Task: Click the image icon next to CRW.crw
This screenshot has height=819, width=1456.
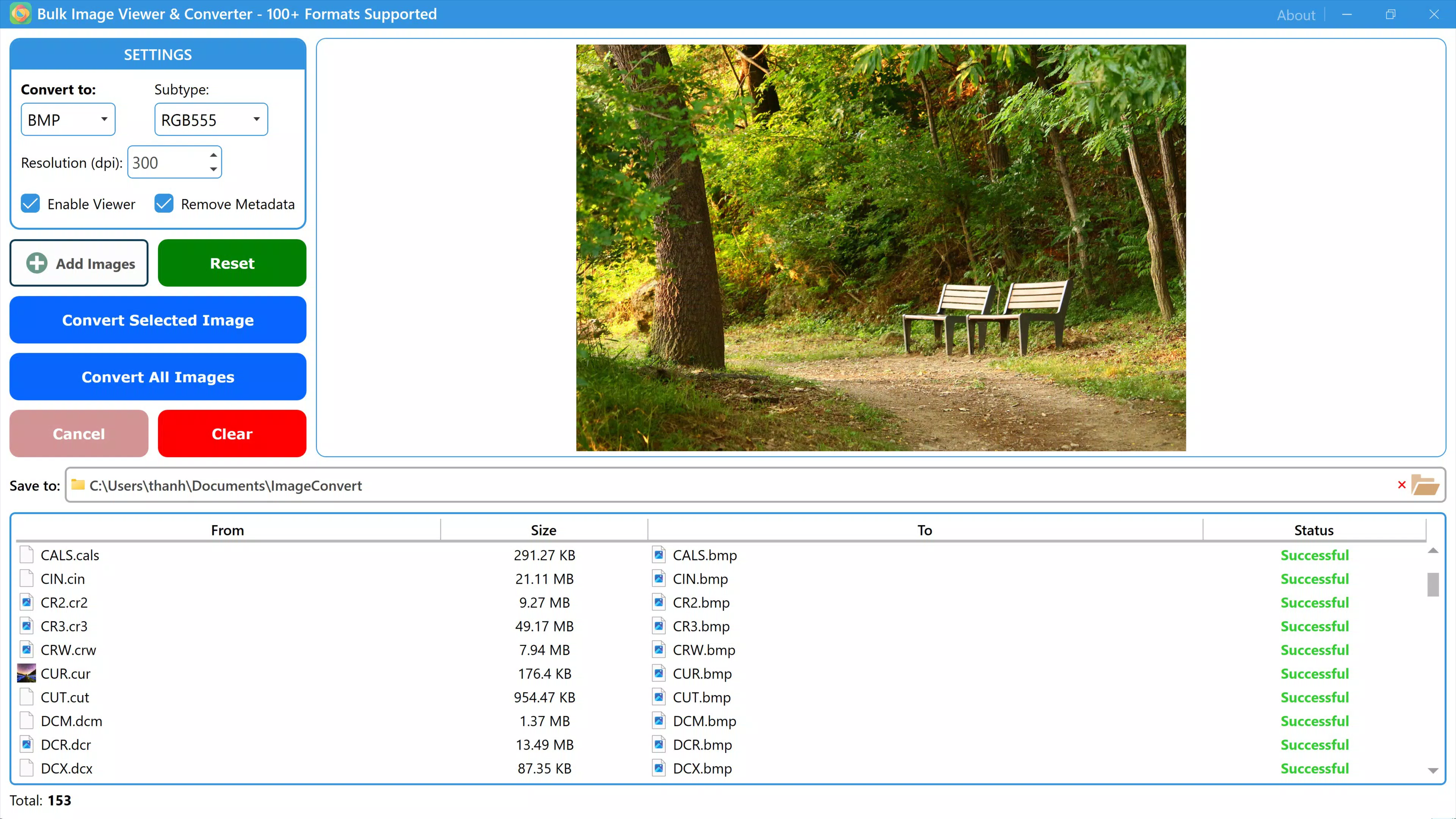Action: [27, 650]
